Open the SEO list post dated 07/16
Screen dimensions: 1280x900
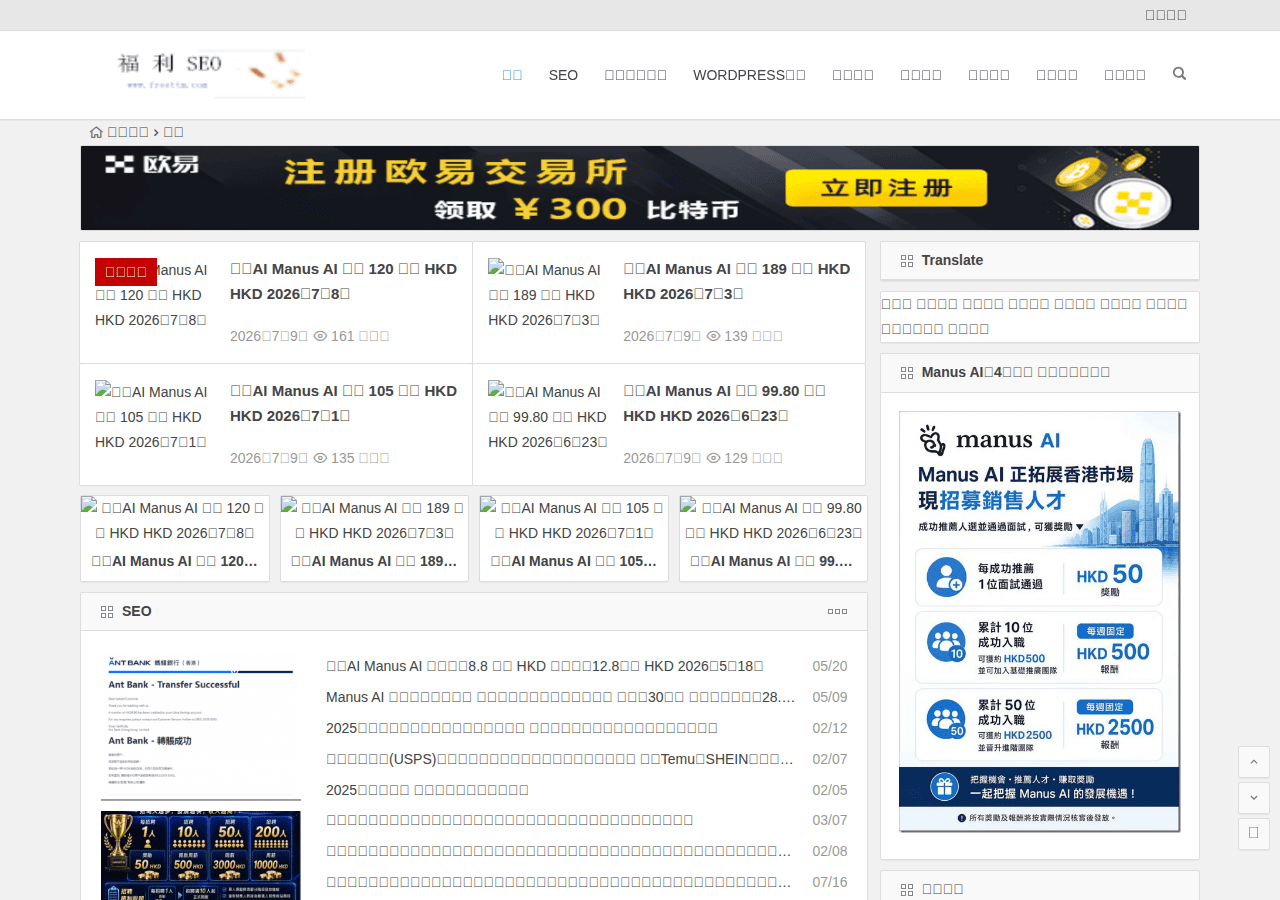pos(560,882)
